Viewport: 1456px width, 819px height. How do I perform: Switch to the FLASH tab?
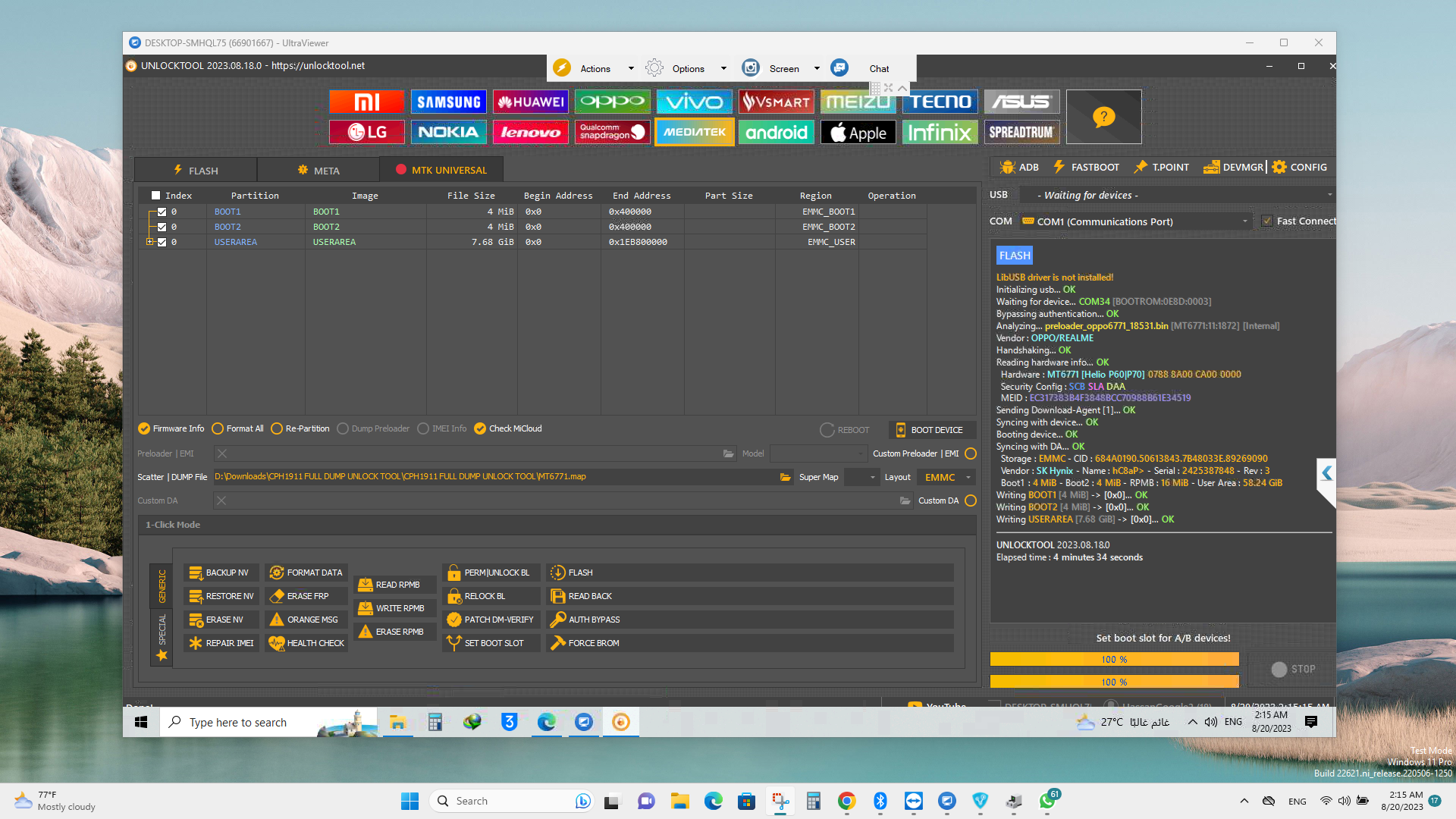tap(196, 171)
